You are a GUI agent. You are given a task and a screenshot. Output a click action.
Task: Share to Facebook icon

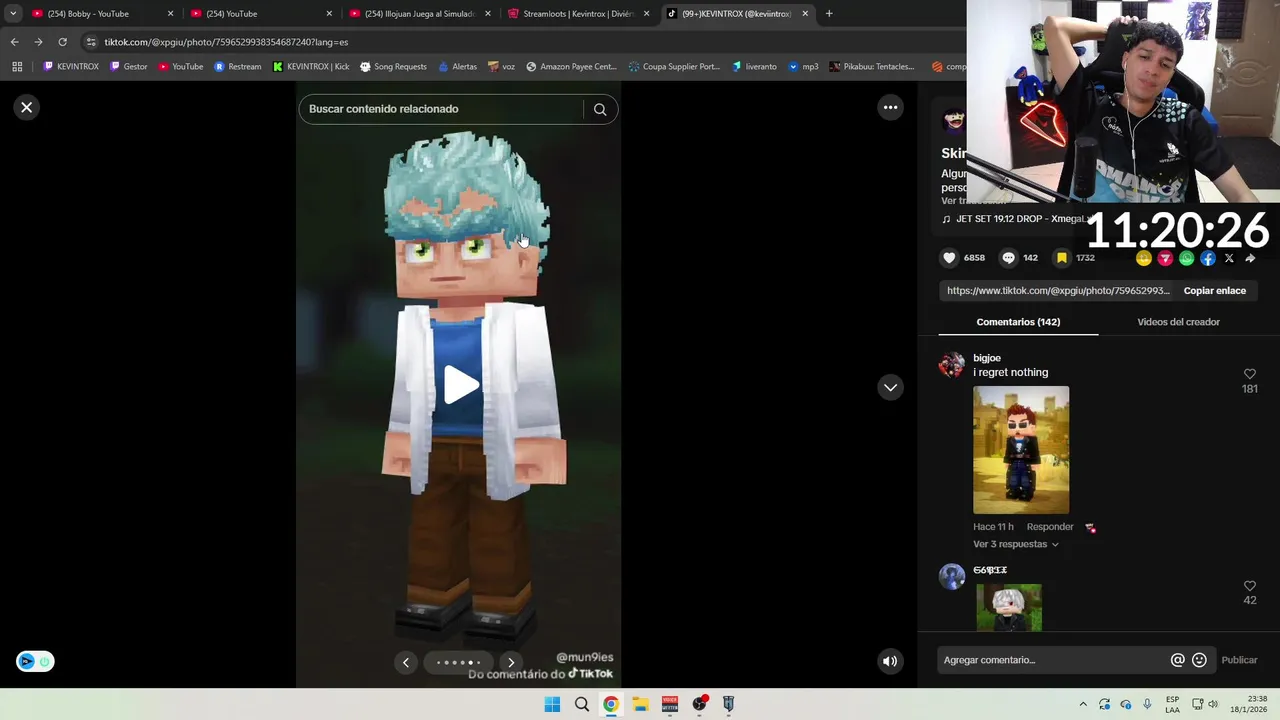(1207, 258)
